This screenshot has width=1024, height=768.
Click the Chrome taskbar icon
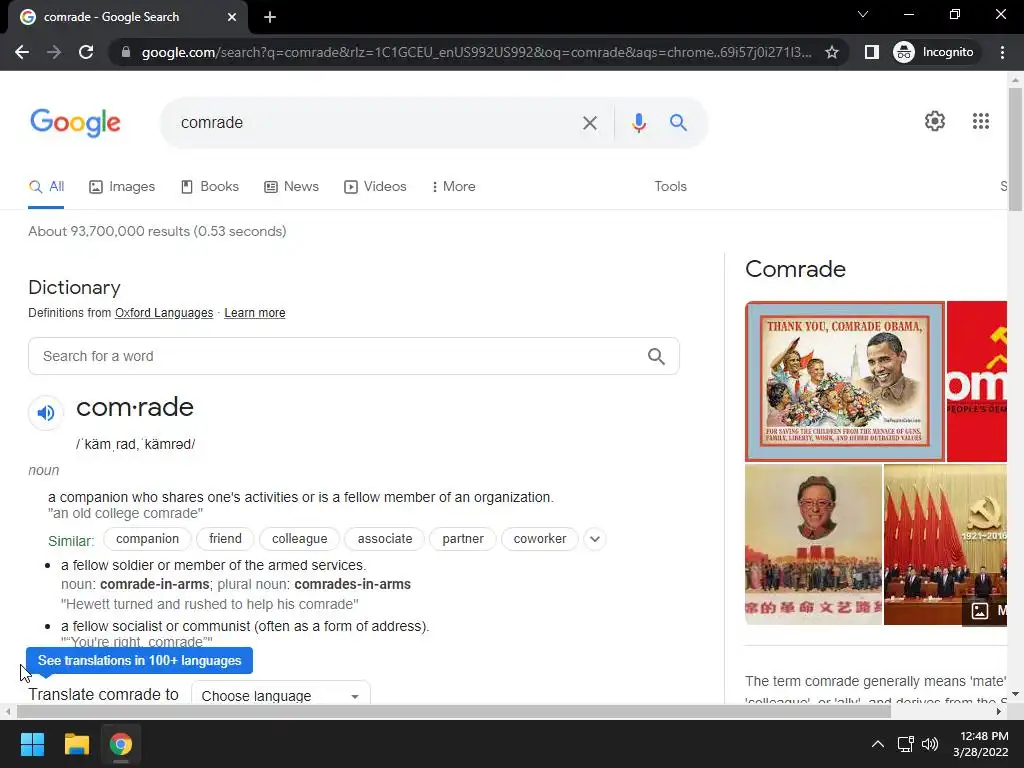click(121, 744)
